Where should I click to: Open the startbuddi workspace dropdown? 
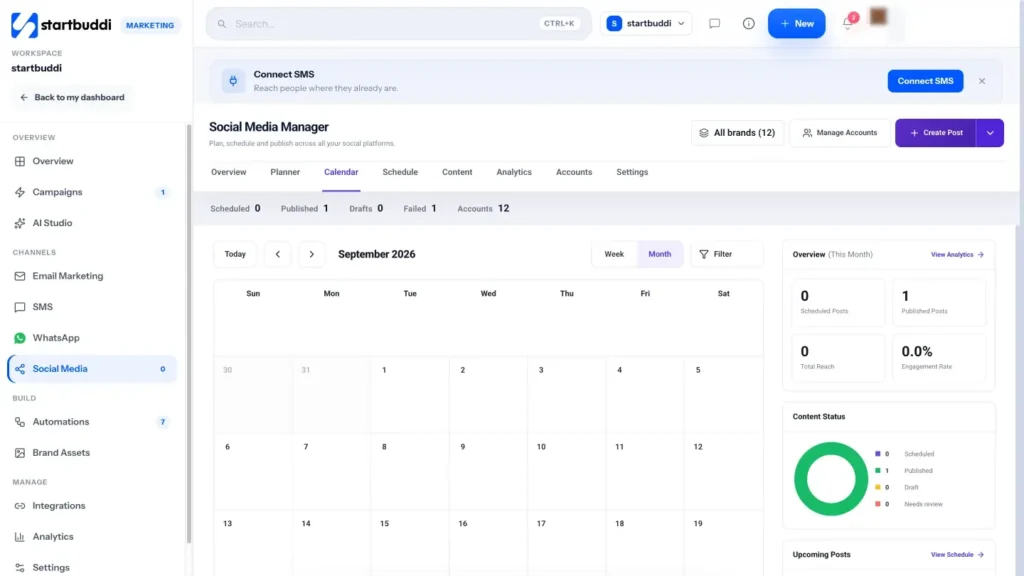pyautogui.click(x=646, y=24)
